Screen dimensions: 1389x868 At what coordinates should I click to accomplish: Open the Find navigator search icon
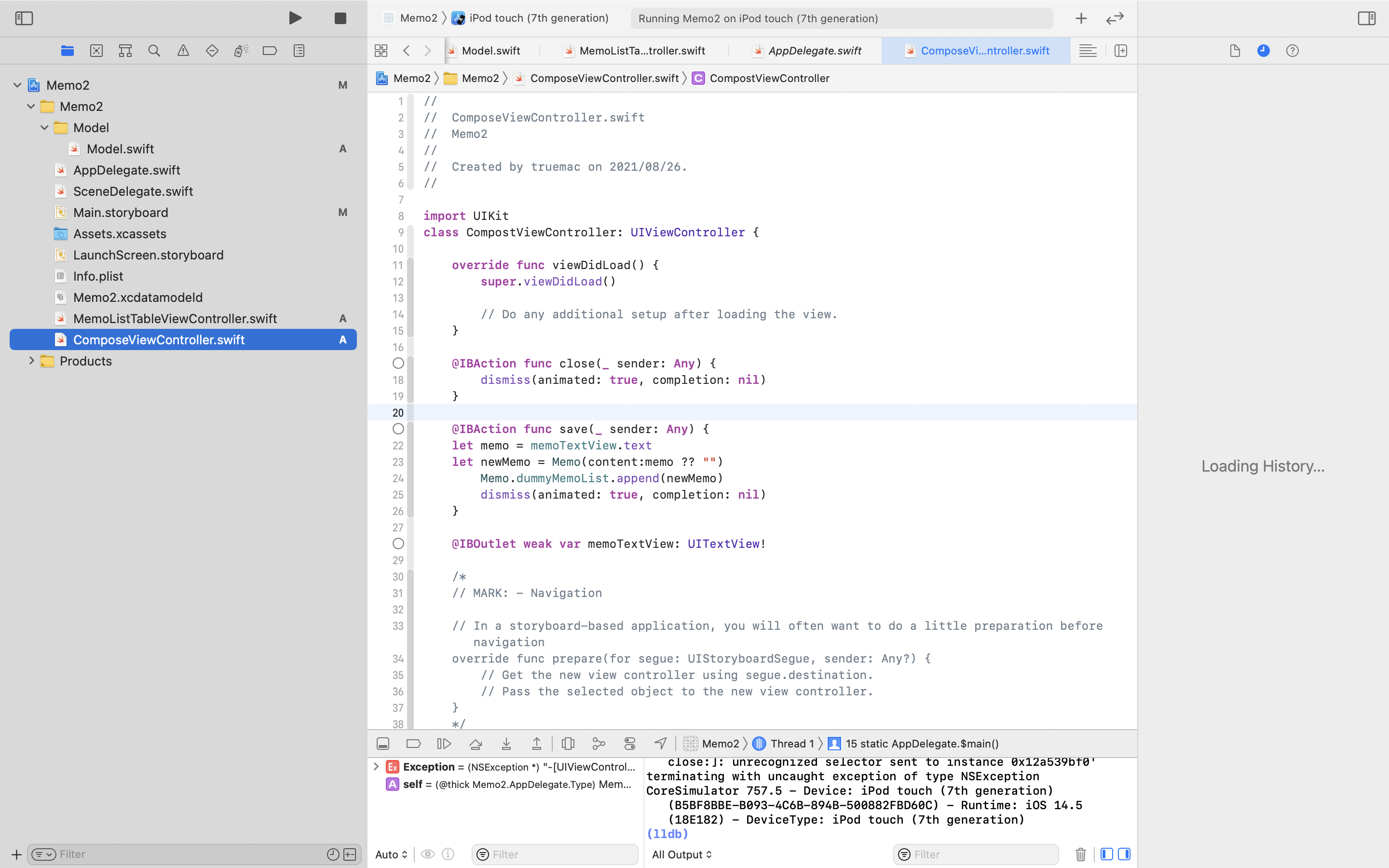point(154,51)
